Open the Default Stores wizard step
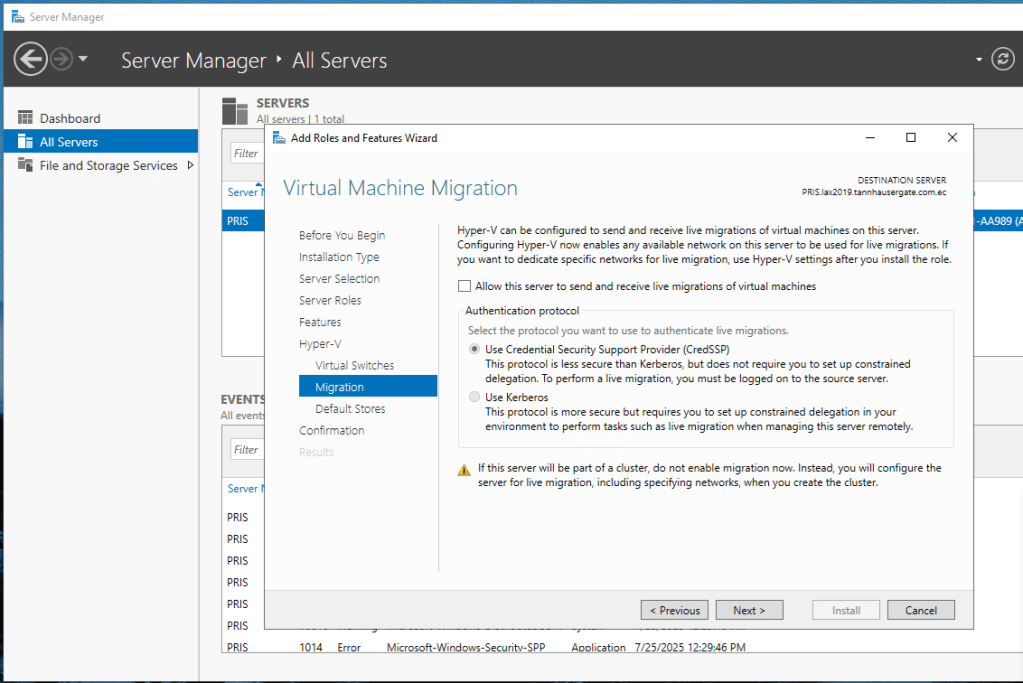 [x=350, y=409]
